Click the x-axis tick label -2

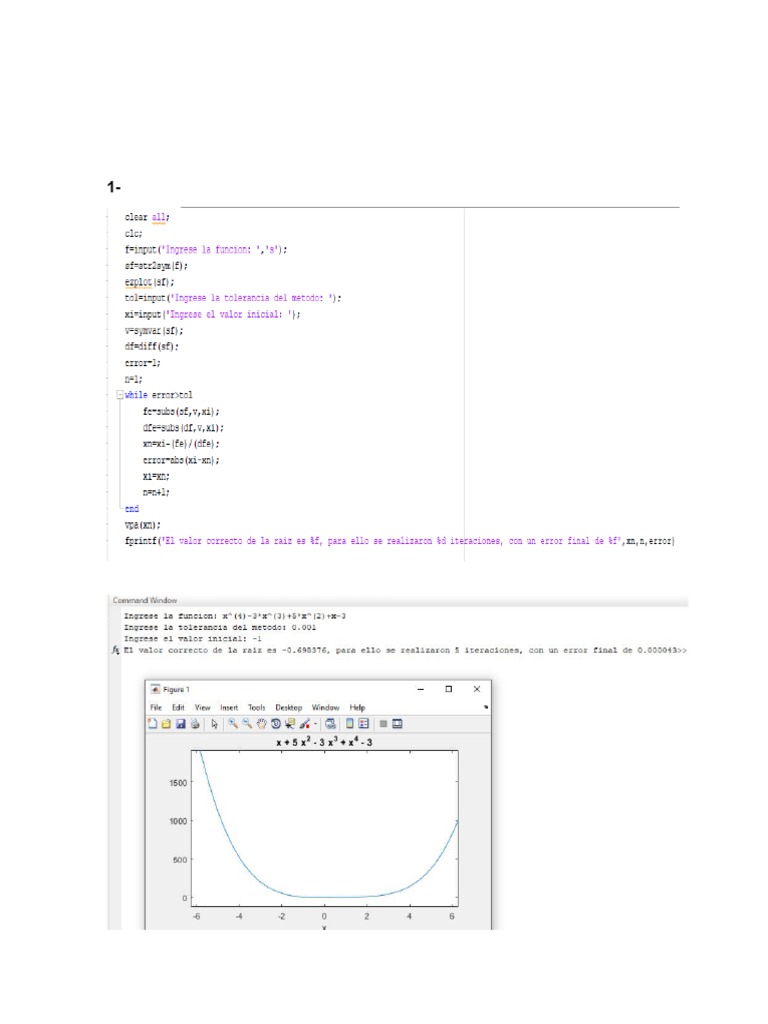(x=281, y=916)
